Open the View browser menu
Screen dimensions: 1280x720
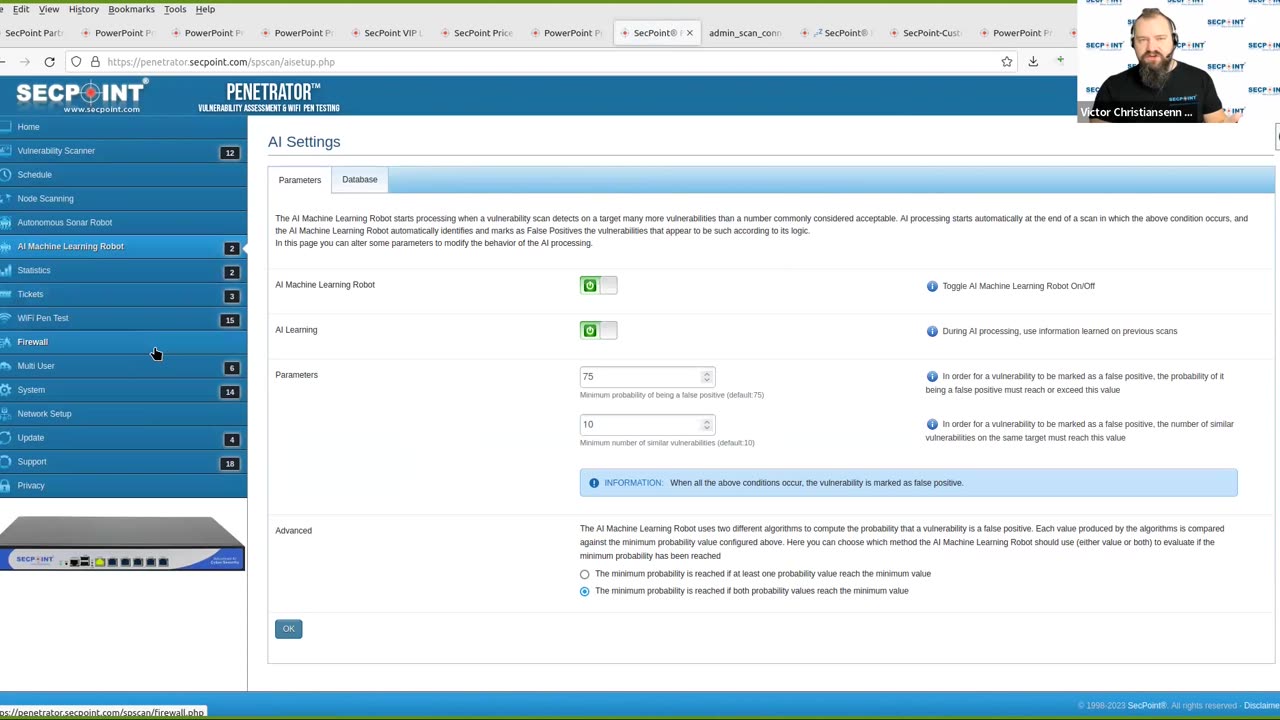coord(48,9)
